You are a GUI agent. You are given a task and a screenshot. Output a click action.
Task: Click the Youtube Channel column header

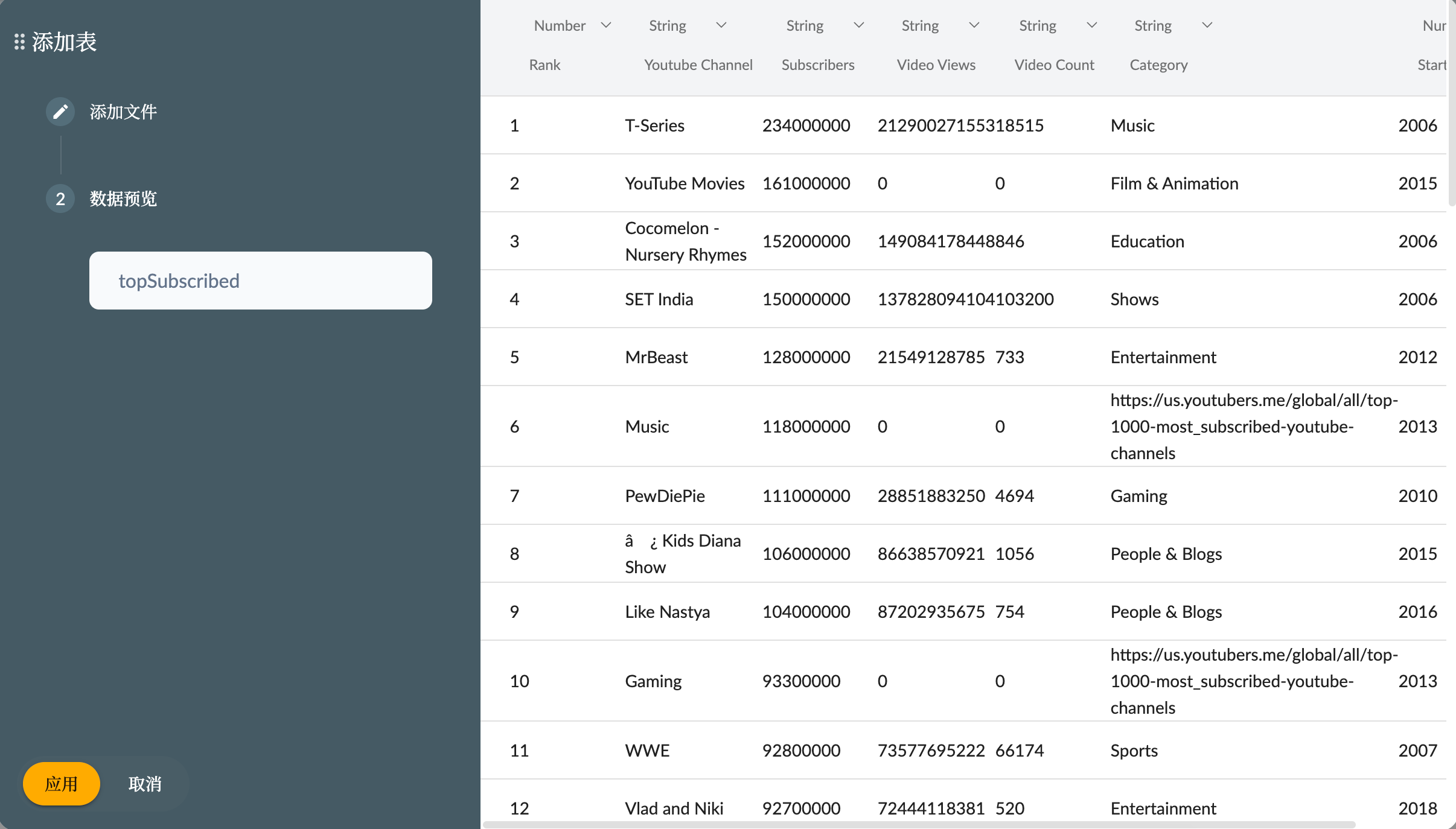[x=698, y=65]
